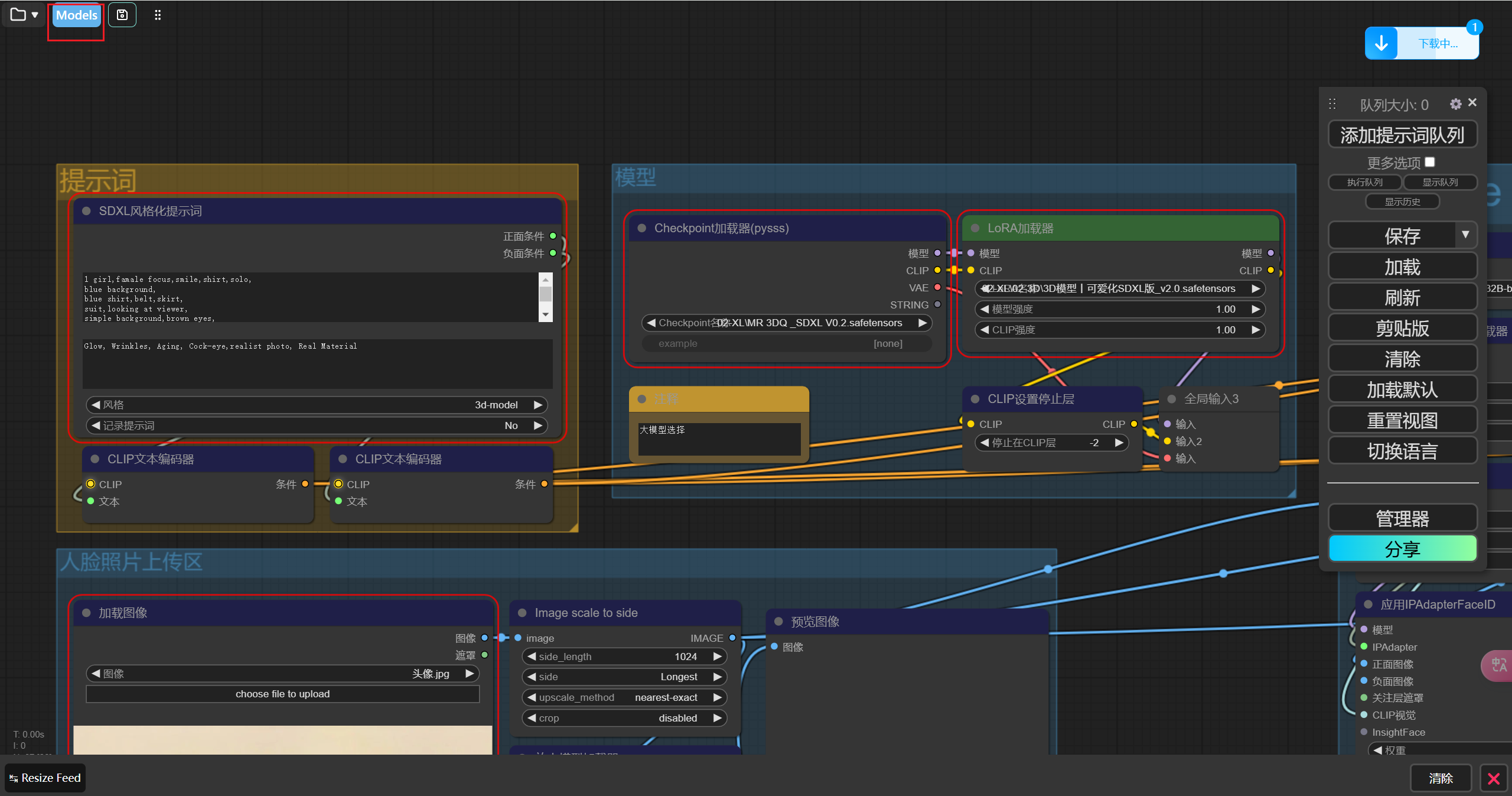The height and width of the screenshot is (796, 1512).
Task: Toggle the 更多选项 checkbox
Action: tap(1430, 162)
